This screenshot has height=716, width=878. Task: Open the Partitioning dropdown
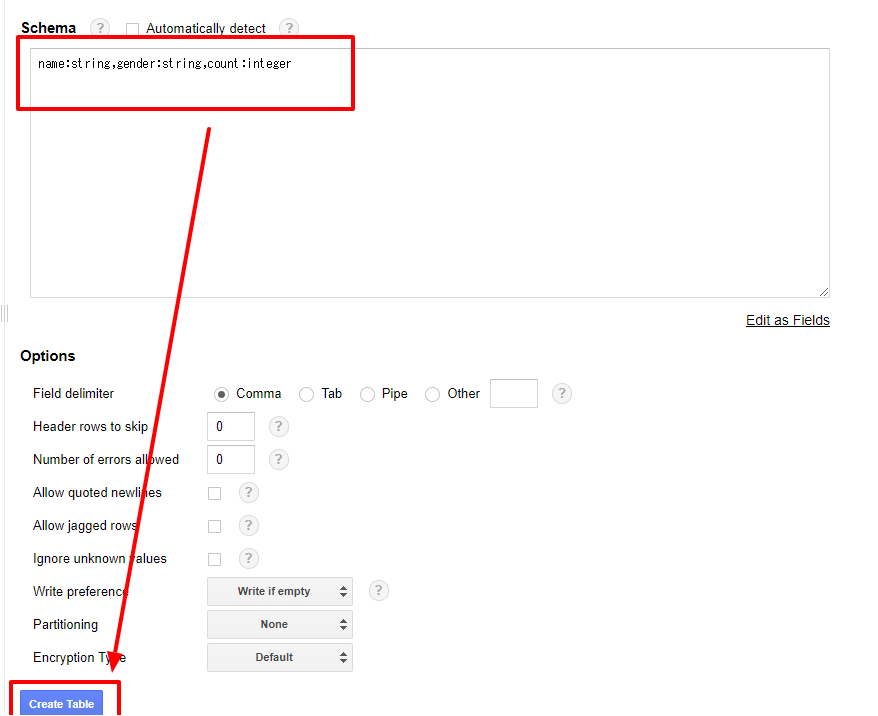280,624
